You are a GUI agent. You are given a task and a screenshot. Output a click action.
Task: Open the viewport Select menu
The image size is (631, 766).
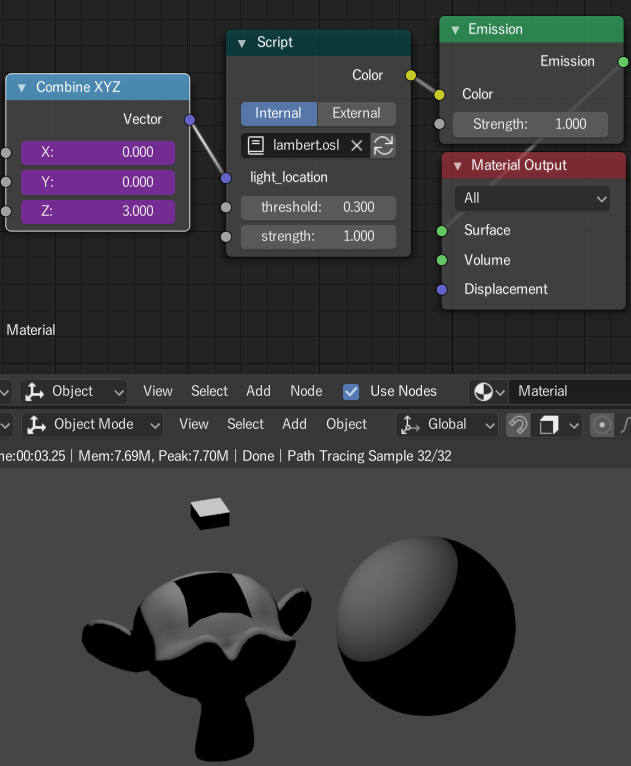click(x=245, y=424)
